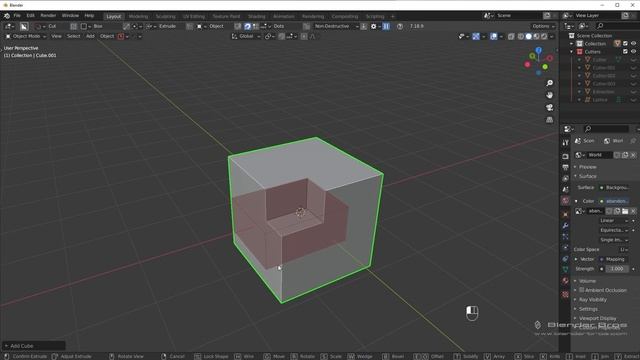The height and width of the screenshot is (360, 640).
Task: Open the Global transform orientation dropdown
Action: (246, 36)
